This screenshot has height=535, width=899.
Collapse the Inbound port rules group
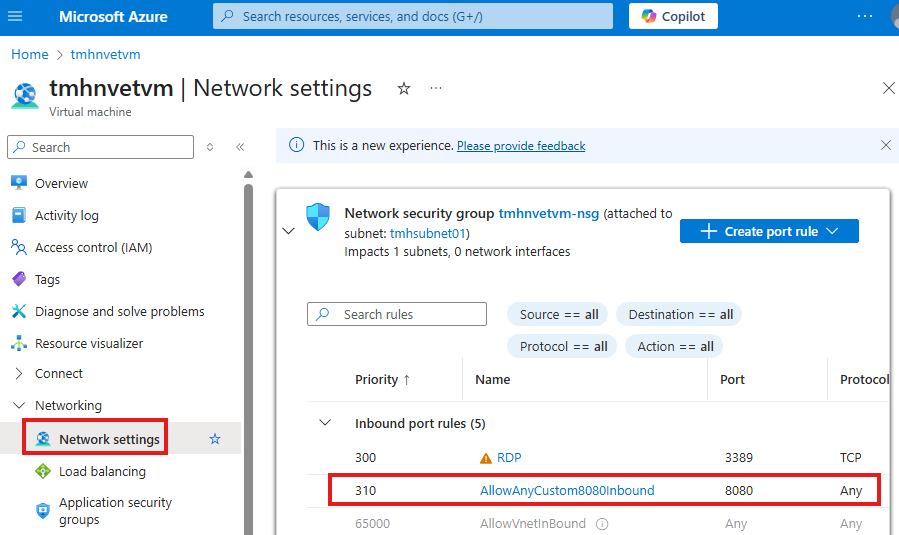click(x=325, y=423)
